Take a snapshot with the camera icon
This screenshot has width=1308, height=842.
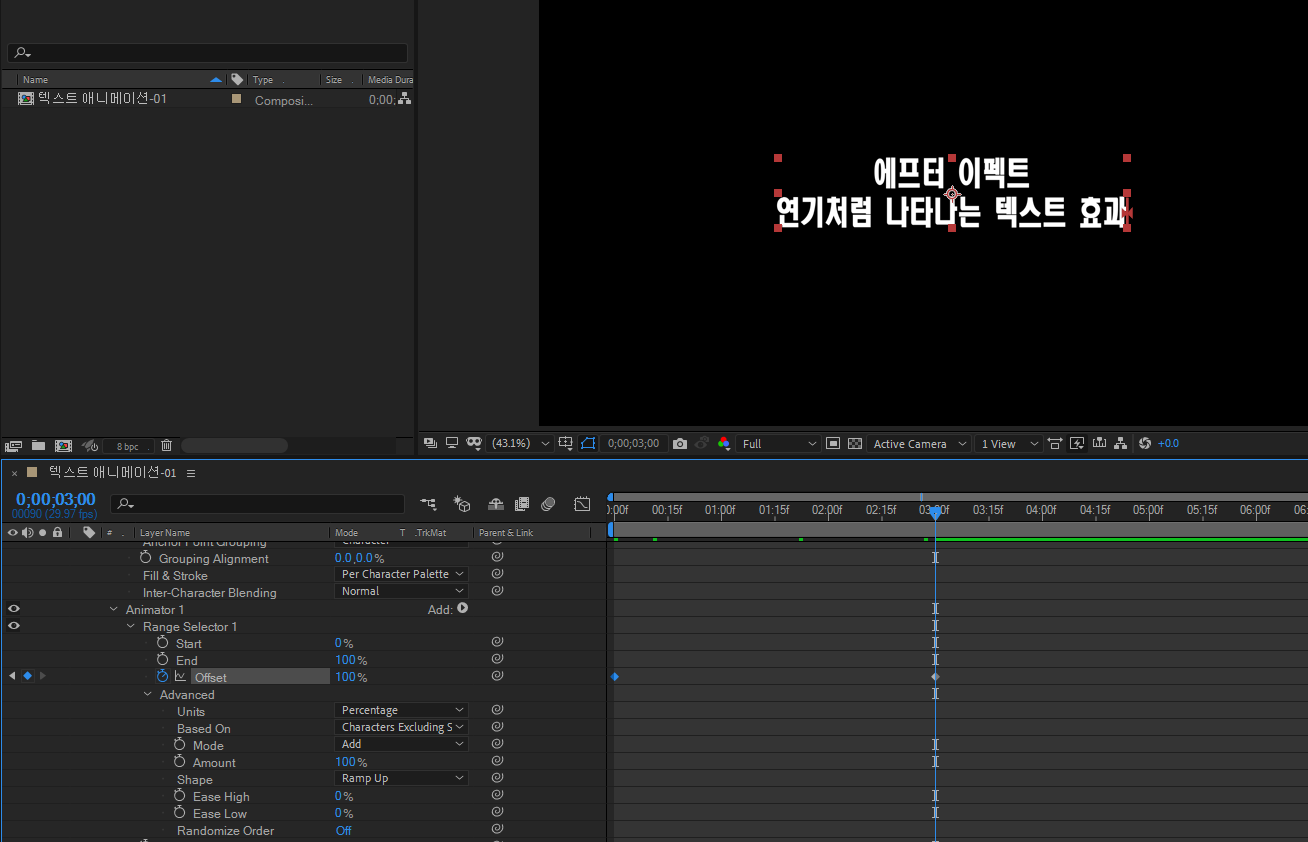[x=680, y=443]
